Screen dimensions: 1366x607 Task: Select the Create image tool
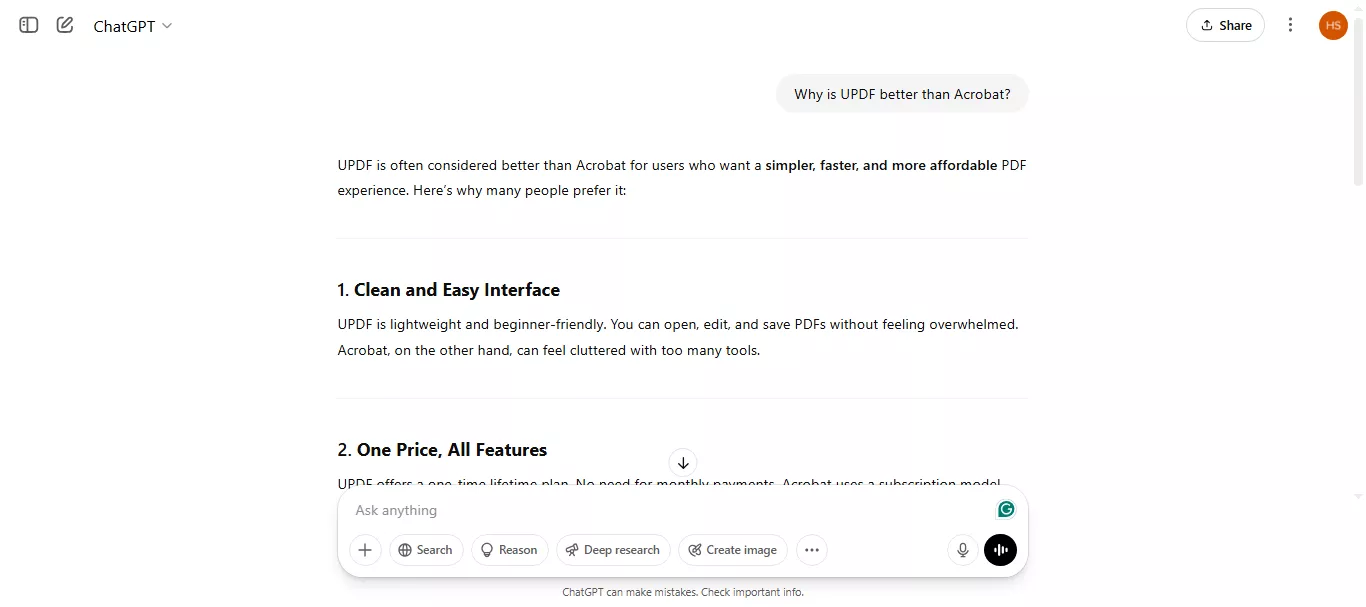click(733, 550)
